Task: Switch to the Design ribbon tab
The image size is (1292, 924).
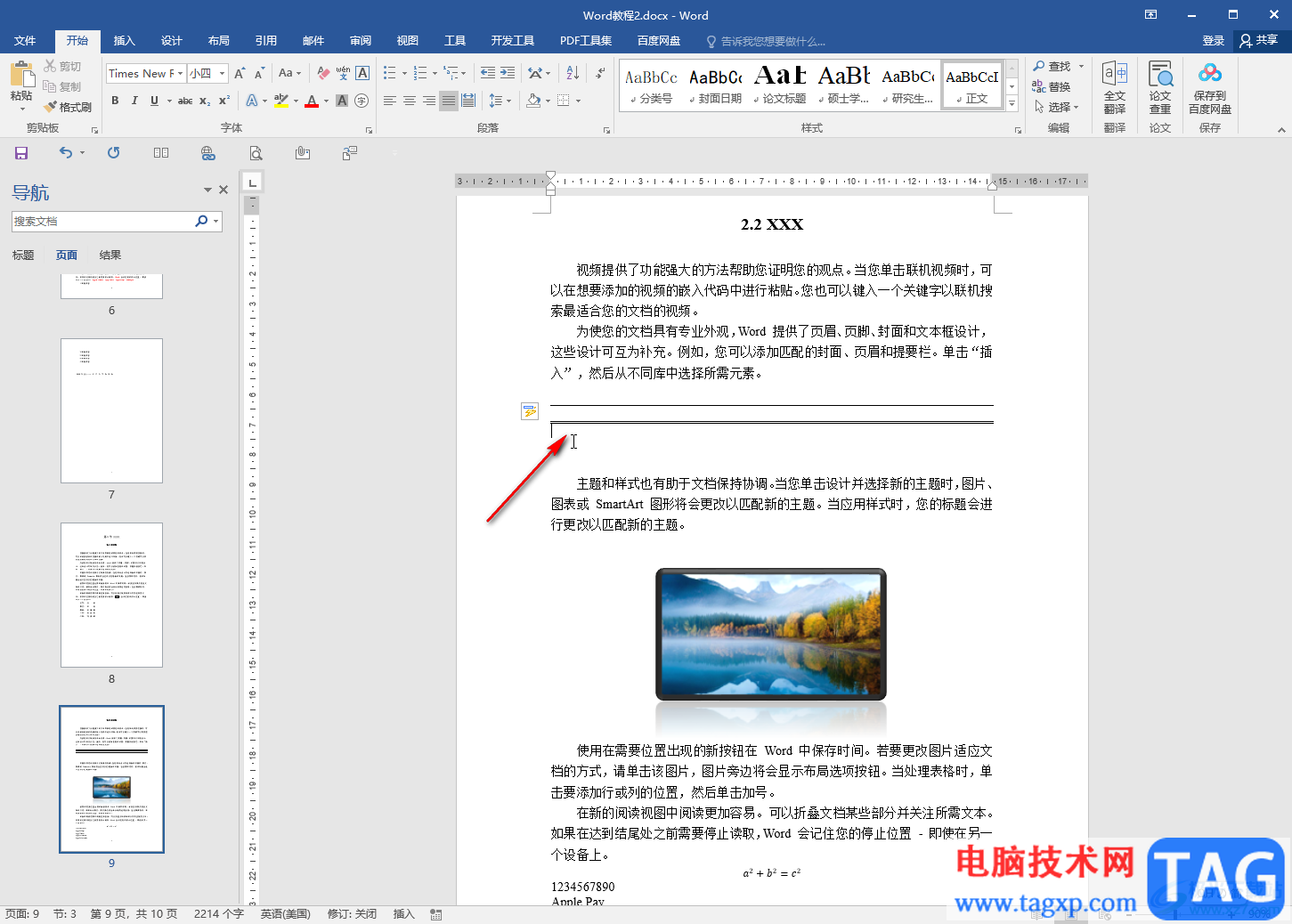Action: click(x=172, y=40)
